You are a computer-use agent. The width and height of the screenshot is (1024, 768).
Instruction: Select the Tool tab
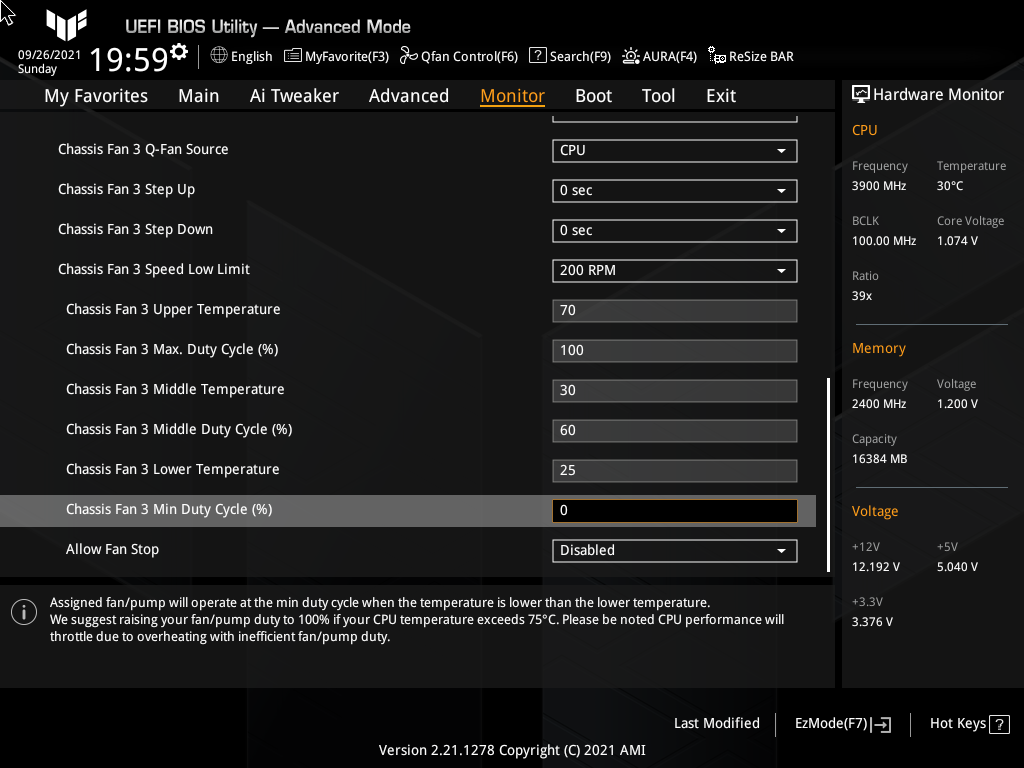point(658,95)
